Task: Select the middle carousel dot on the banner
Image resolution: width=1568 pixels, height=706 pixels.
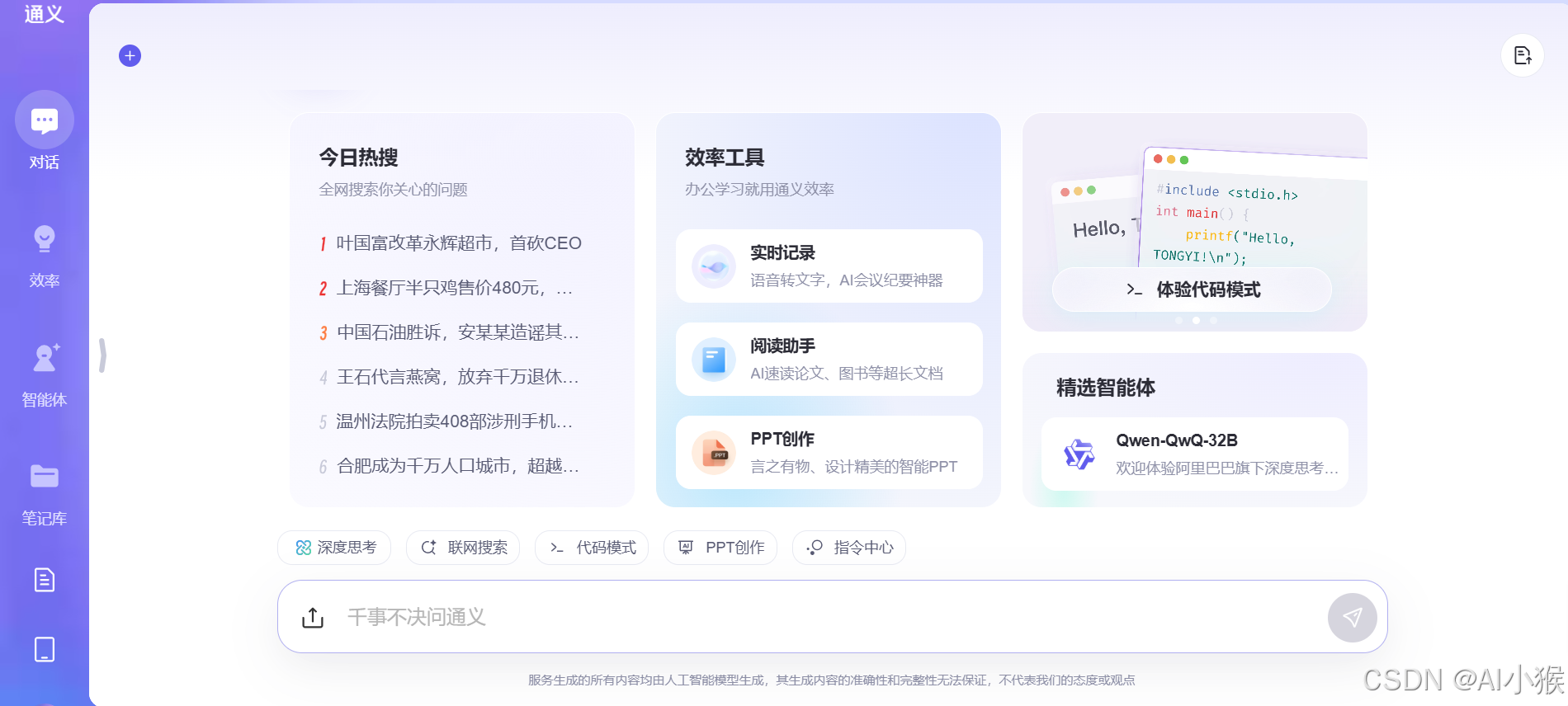Action: point(1196,321)
